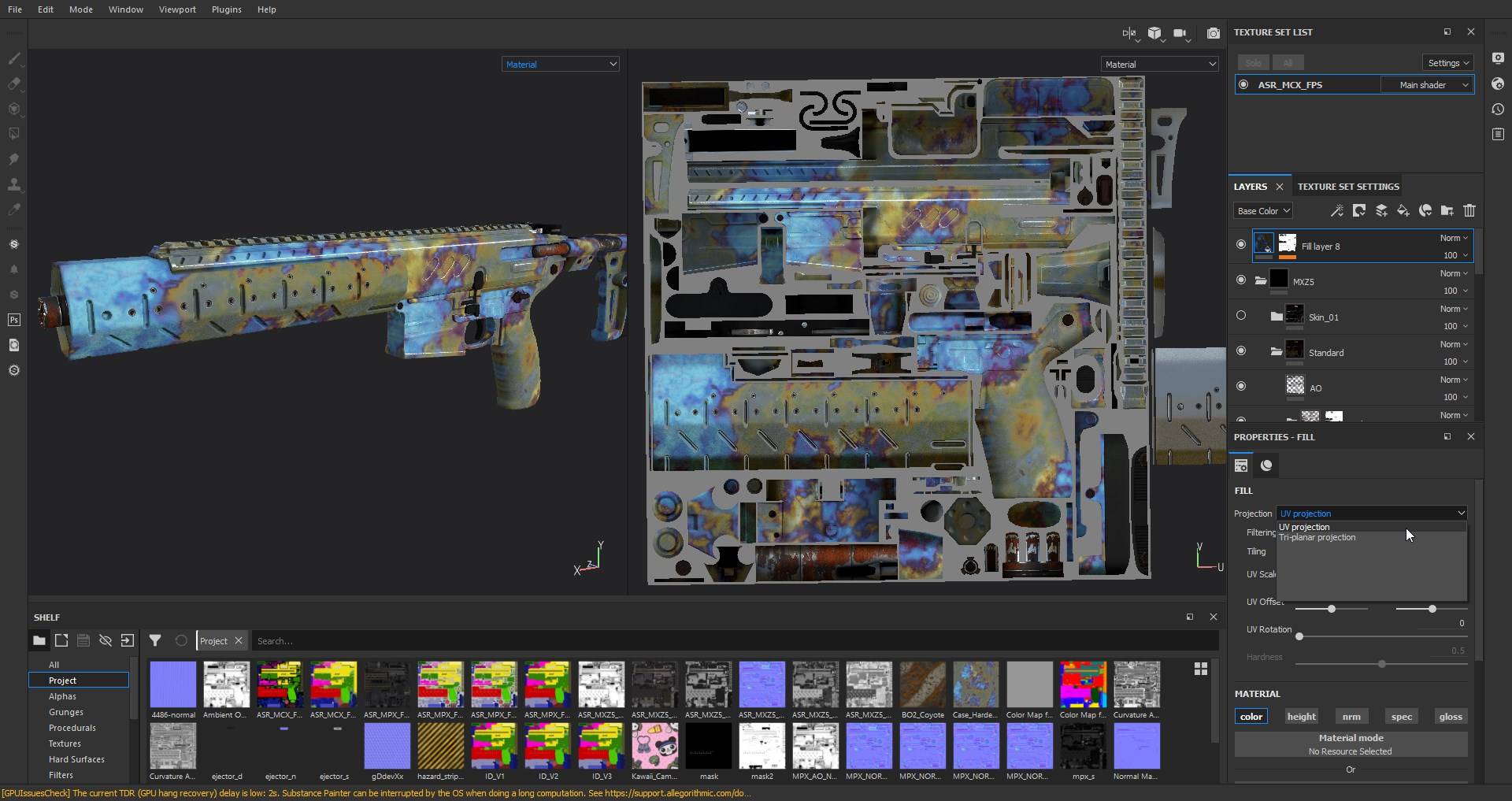Hide the AO layer
The image size is (1512, 801).
click(x=1241, y=387)
